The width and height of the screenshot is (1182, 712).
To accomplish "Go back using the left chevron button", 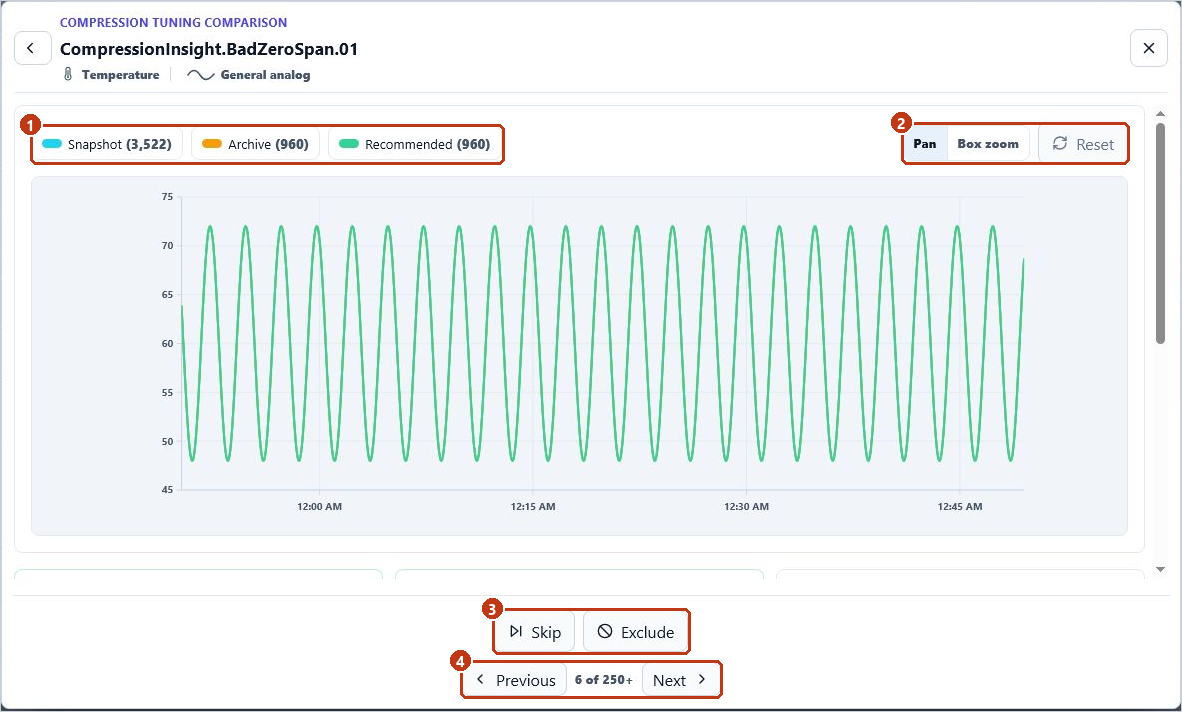I will pyautogui.click(x=33, y=49).
